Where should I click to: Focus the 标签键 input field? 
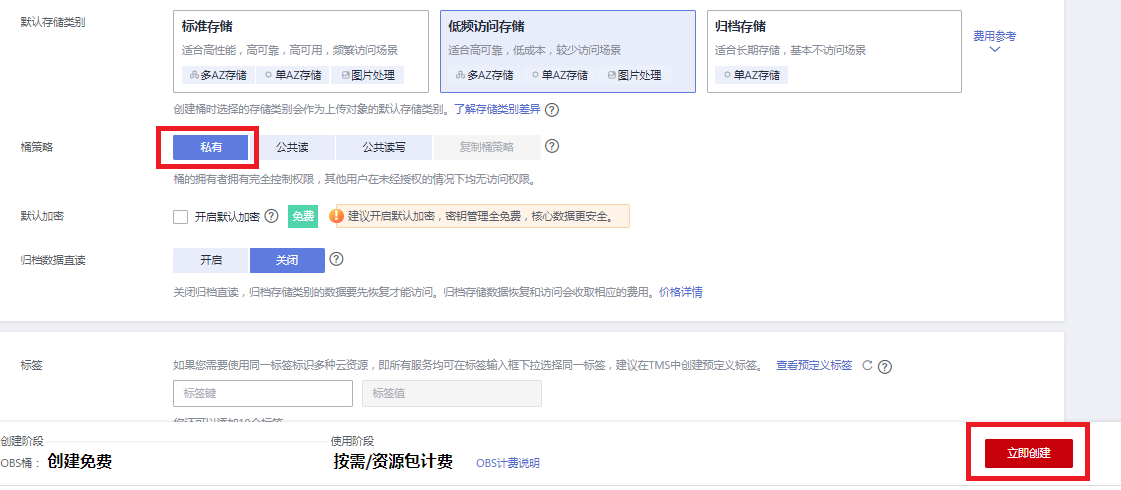(x=263, y=393)
